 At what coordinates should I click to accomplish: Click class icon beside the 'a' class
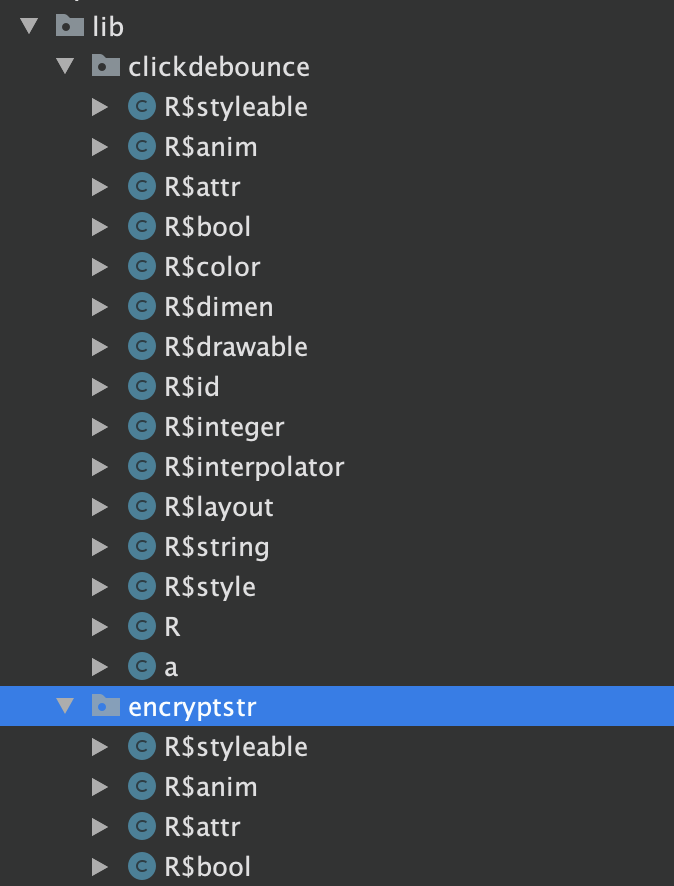[142, 667]
